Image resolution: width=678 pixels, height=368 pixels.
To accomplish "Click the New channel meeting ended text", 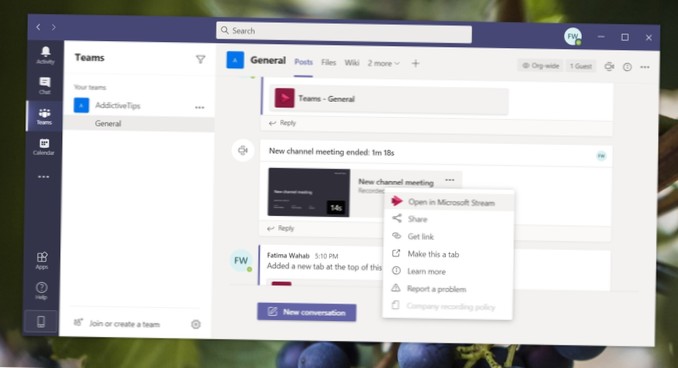I will pos(331,152).
